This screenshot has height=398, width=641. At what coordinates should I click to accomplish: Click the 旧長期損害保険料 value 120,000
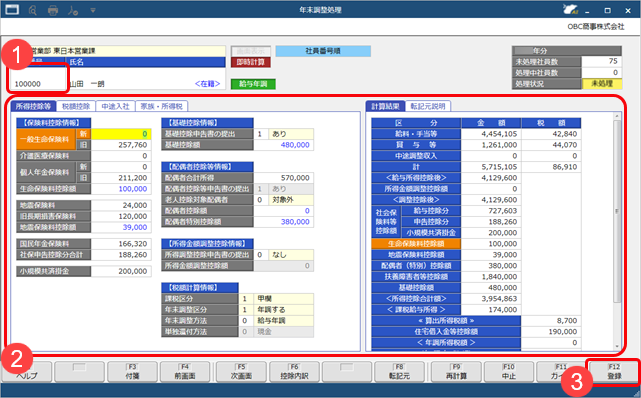coord(121,216)
